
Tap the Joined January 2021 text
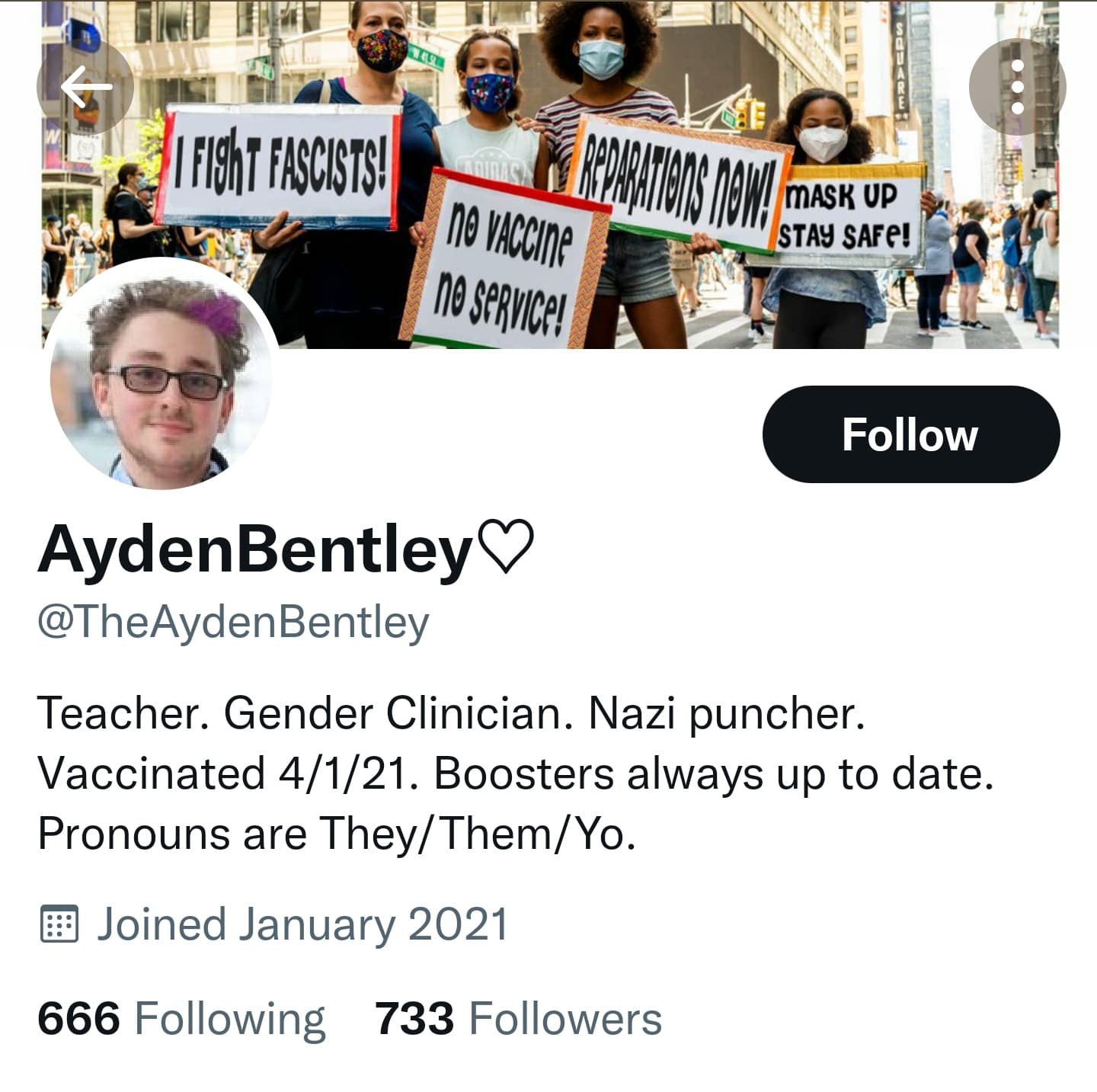point(302,924)
